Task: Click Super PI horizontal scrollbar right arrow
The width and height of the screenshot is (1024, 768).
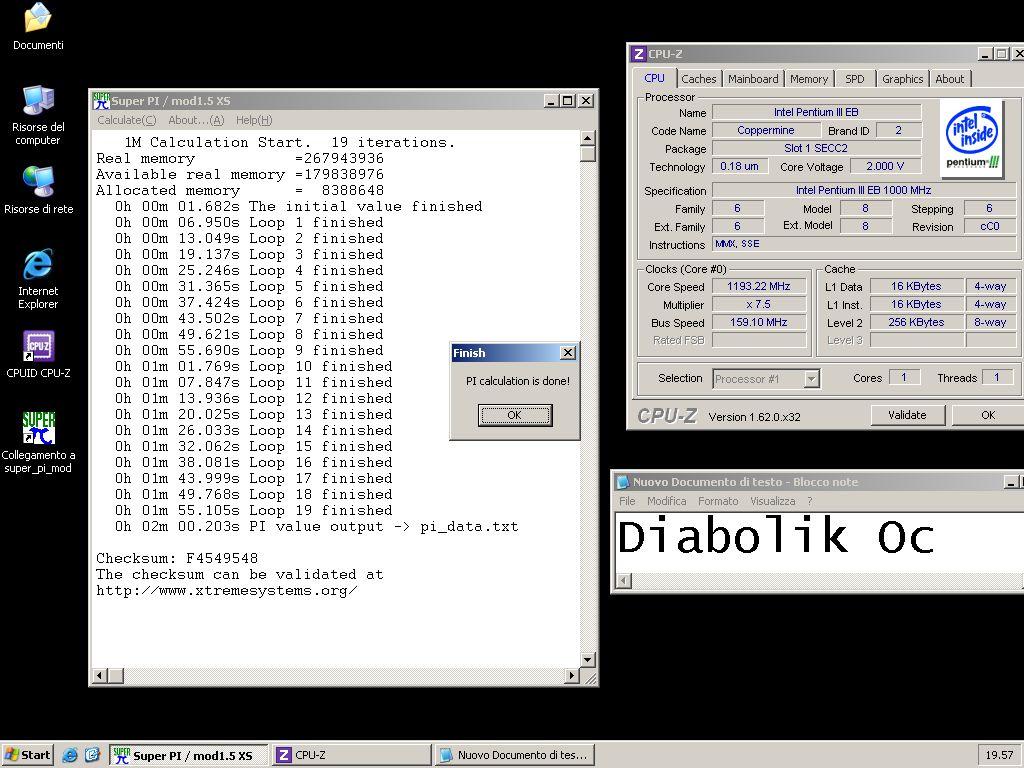Action: click(x=572, y=675)
